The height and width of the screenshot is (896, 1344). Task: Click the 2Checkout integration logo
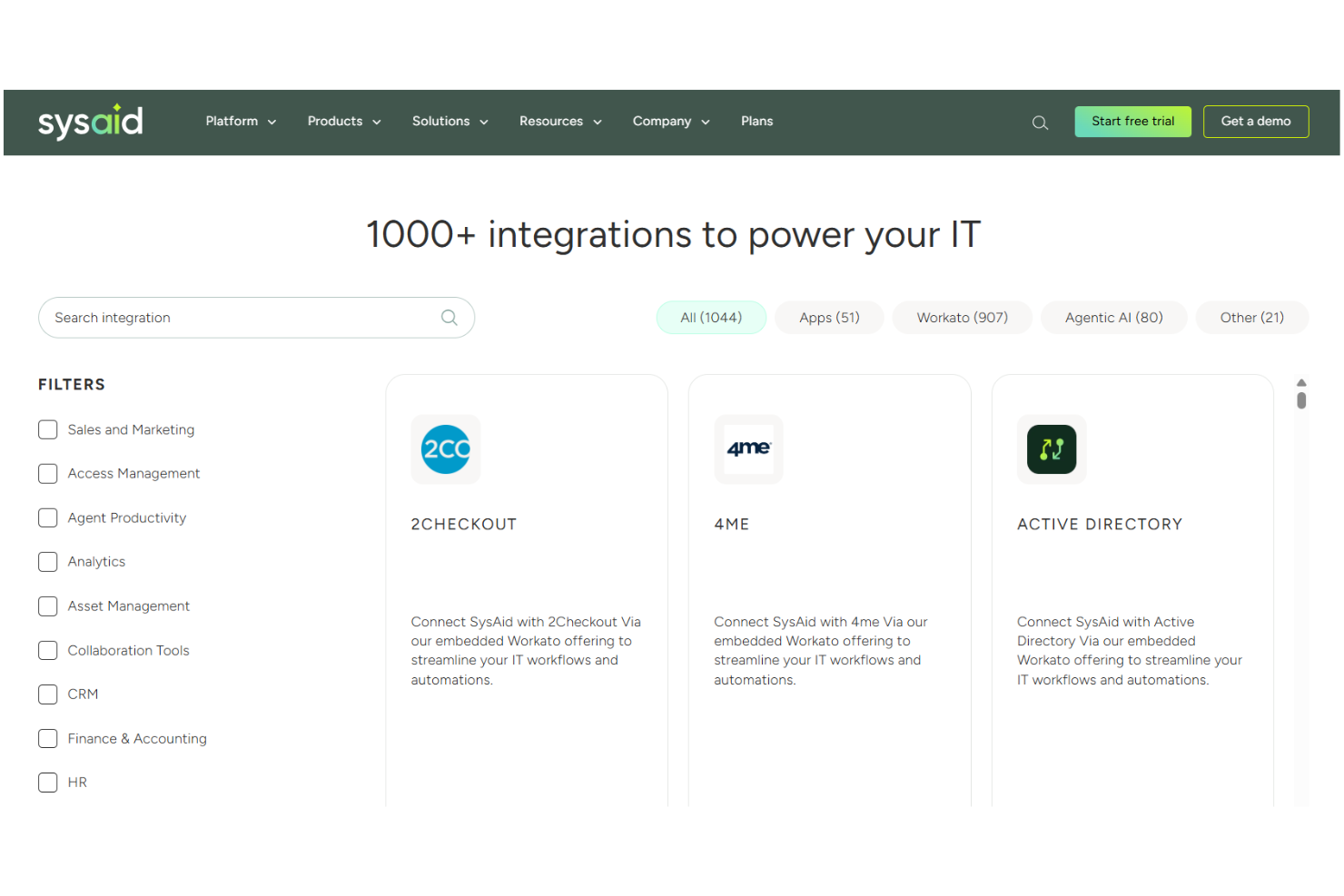[x=445, y=449]
